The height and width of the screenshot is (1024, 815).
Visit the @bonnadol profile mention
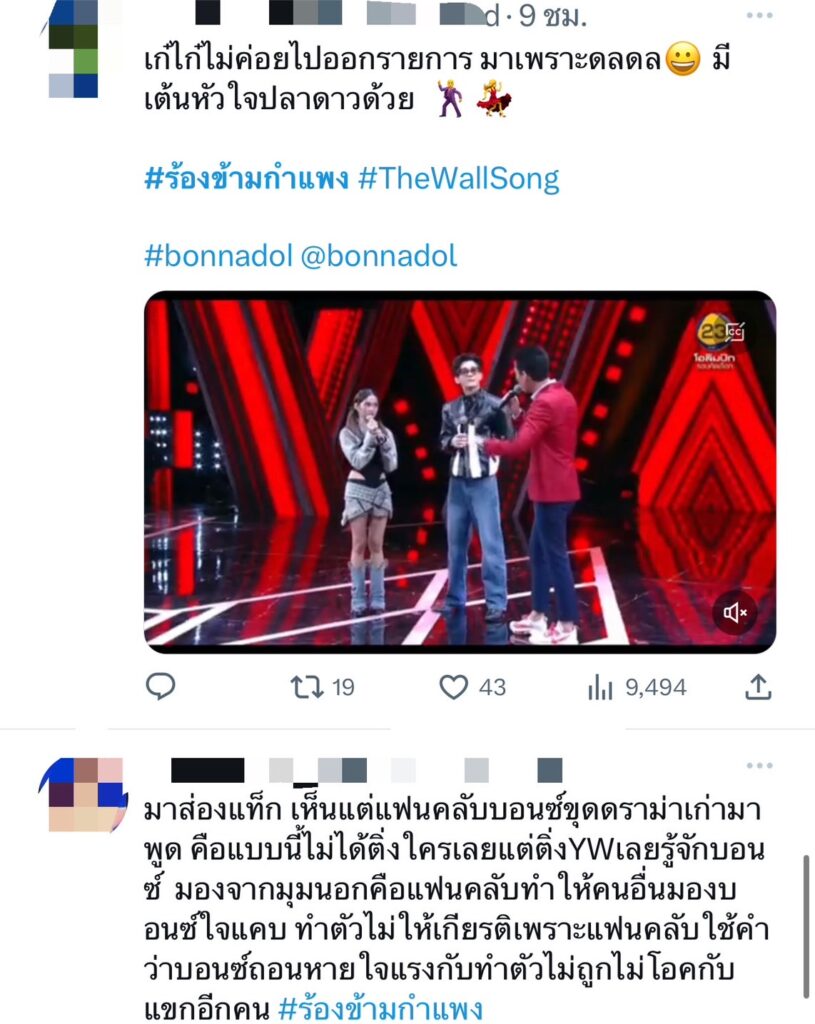379,256
